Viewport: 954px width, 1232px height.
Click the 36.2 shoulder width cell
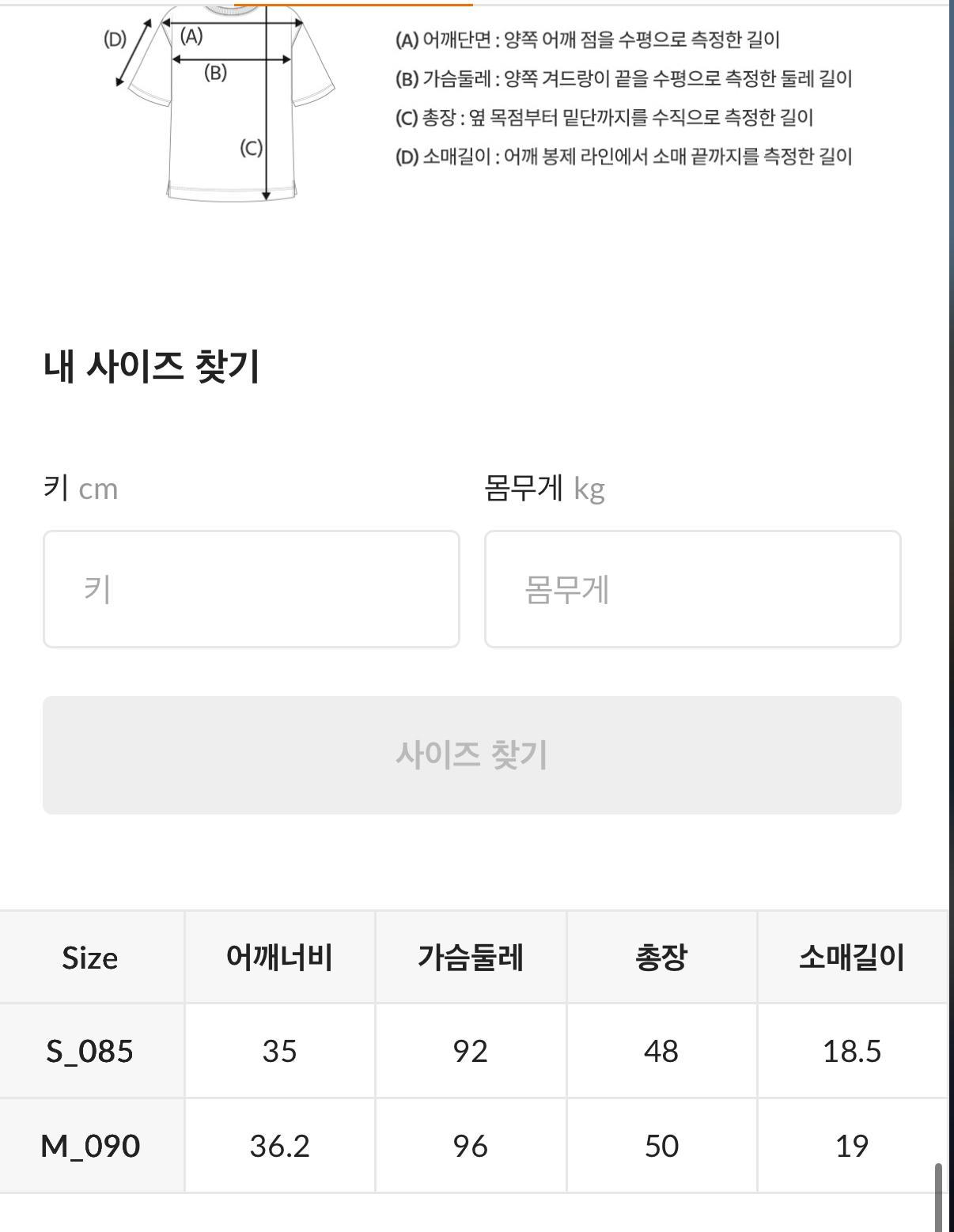[279, 1146]
